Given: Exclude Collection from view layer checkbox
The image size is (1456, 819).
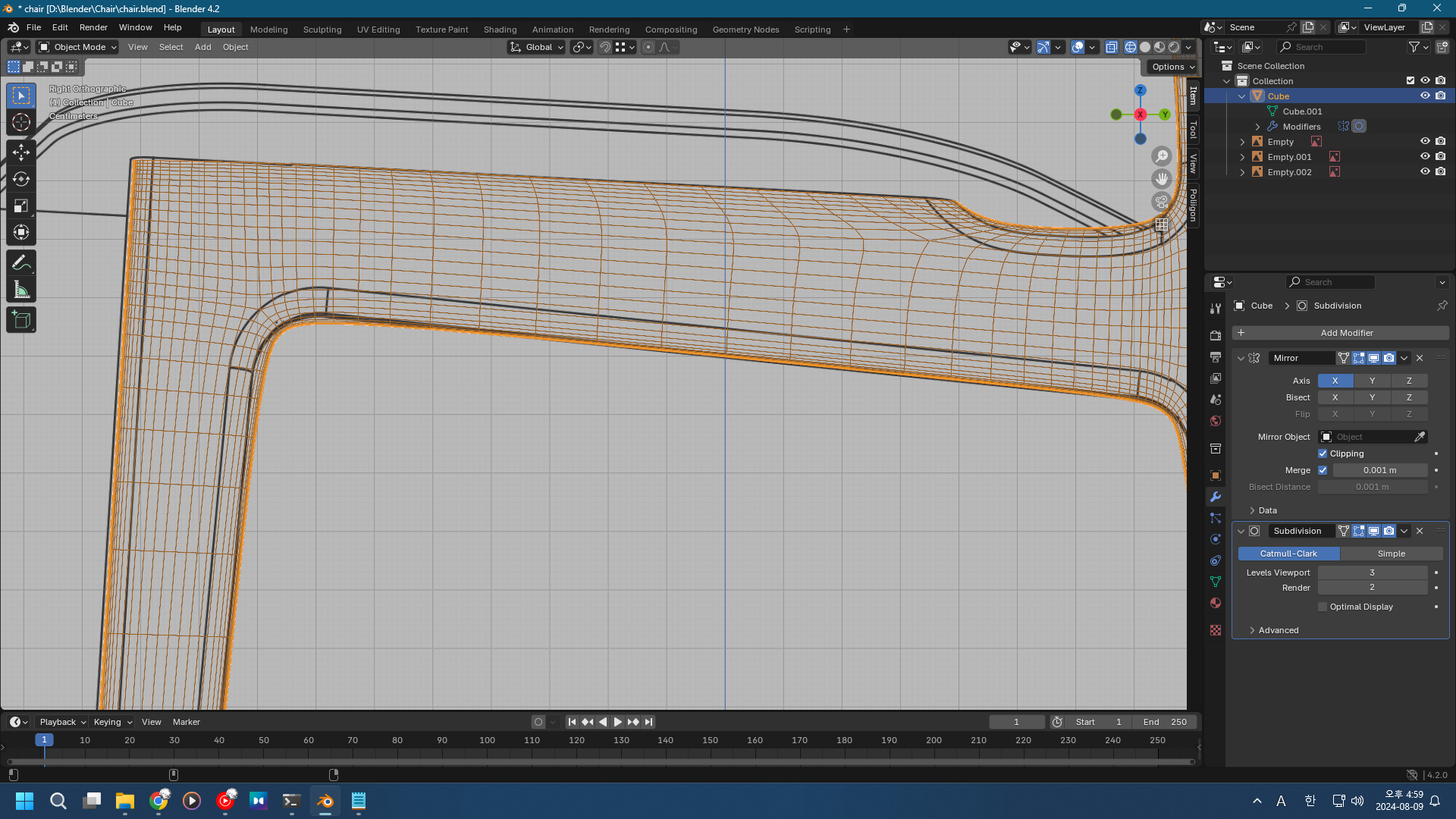Looking at the screenshot, I should pyautogui.click(x=1410, y=81).
